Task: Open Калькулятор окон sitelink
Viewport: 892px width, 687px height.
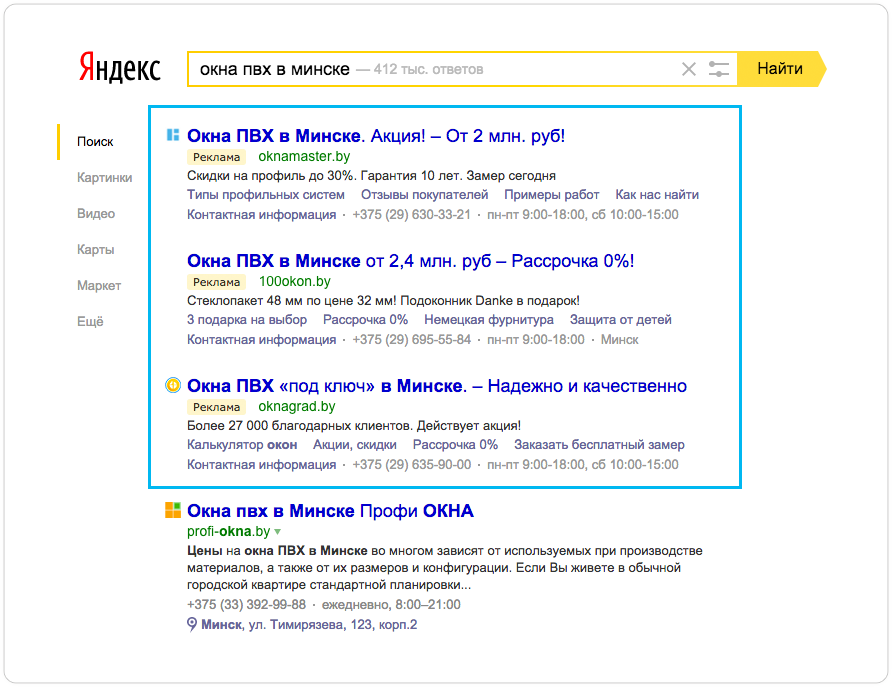Action: (242, 445)
